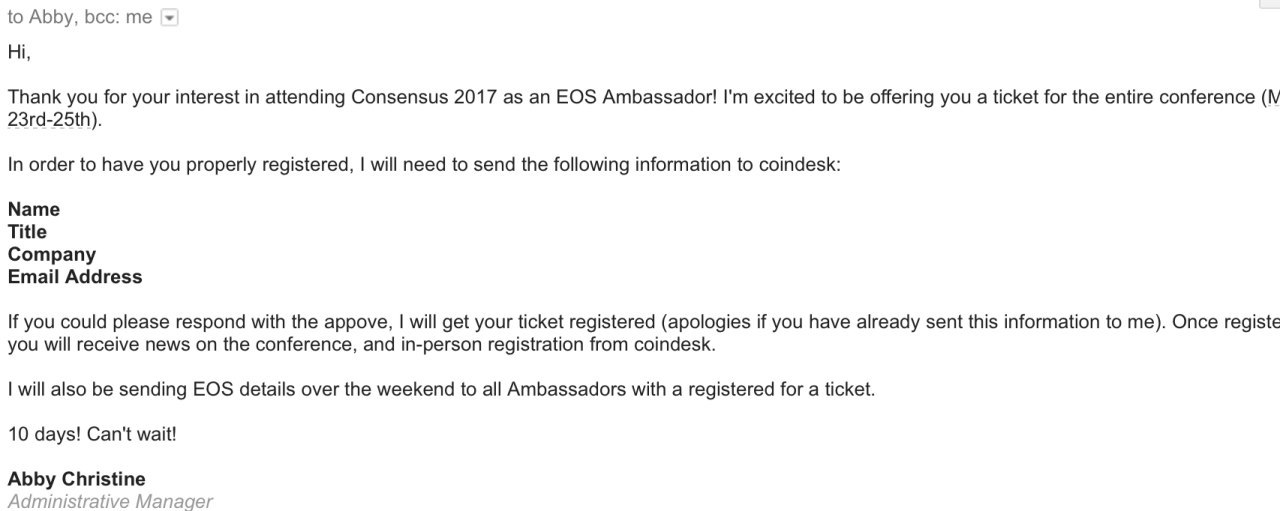Click the "10 days! Can't wait!" line

(92, 434)
